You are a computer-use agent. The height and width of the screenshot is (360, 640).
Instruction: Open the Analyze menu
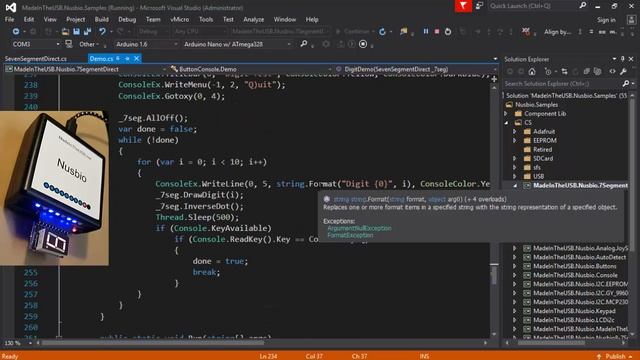pyautogui.click(x=253, y=19)
